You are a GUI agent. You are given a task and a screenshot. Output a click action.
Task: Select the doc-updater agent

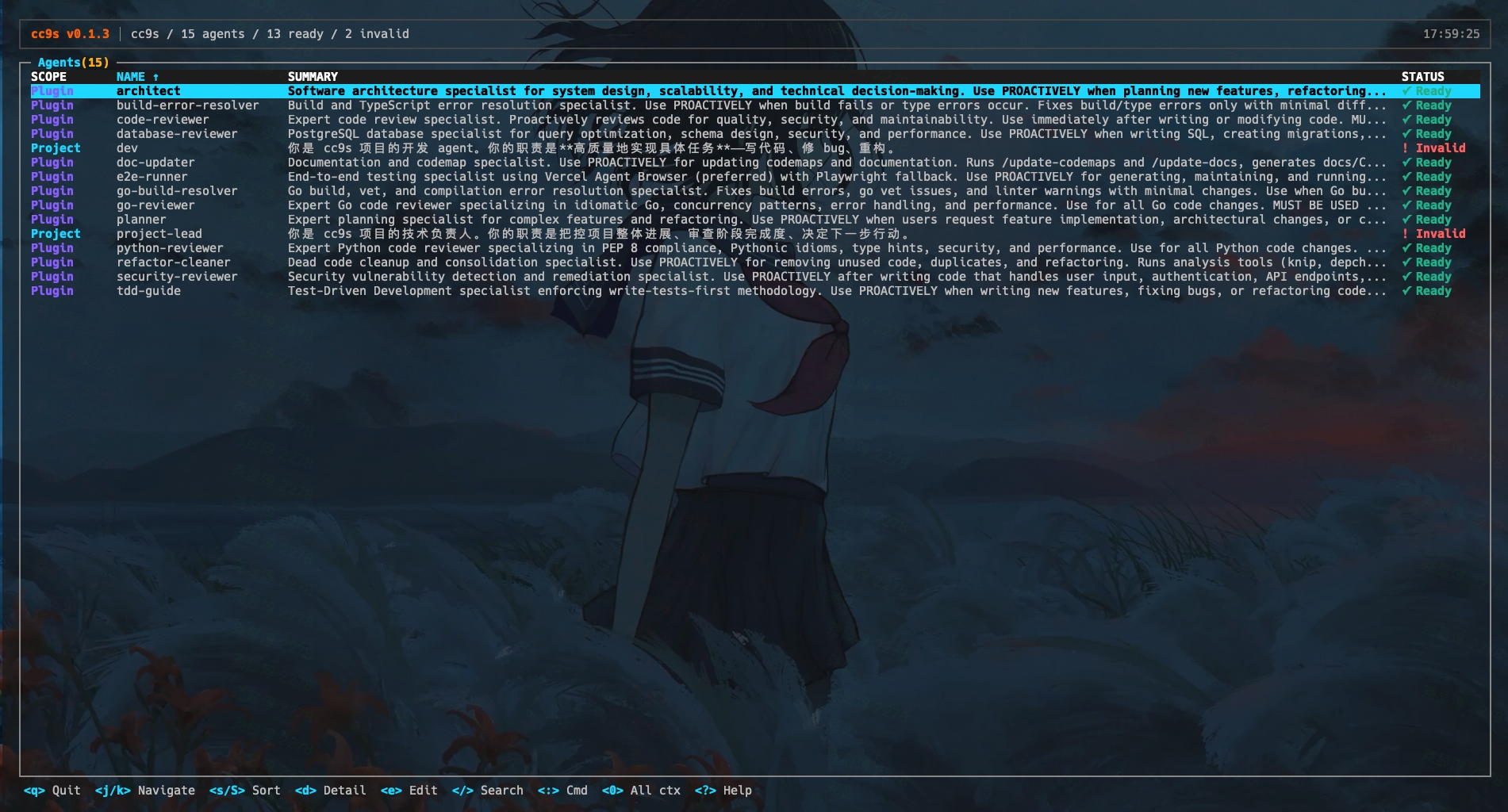point(754,163)
